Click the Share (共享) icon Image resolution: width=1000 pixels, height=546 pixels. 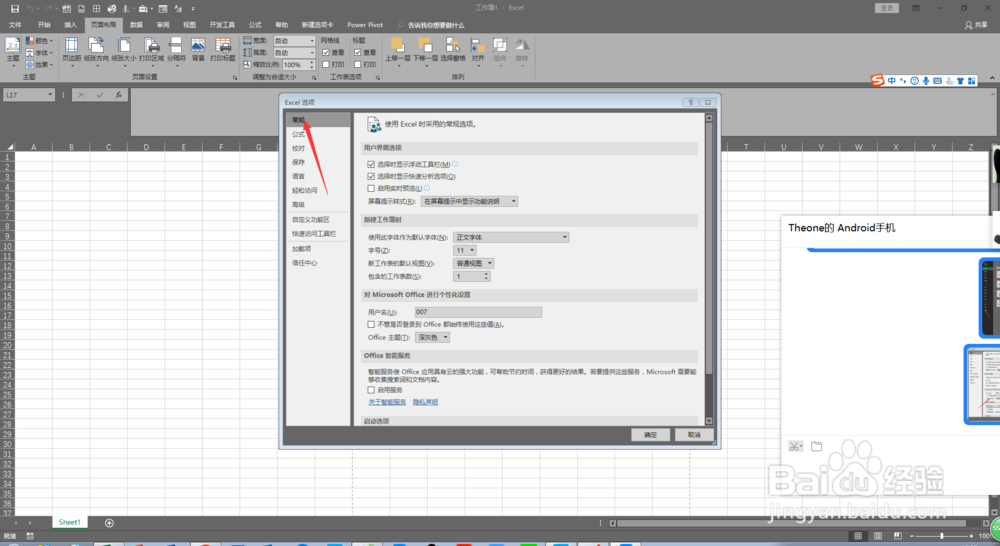click(976, 25)
